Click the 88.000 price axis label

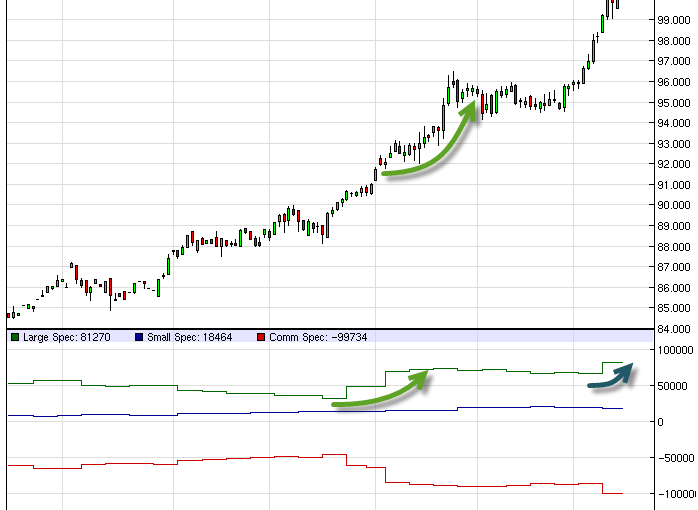pyautogui.click(x=674, y=247)
